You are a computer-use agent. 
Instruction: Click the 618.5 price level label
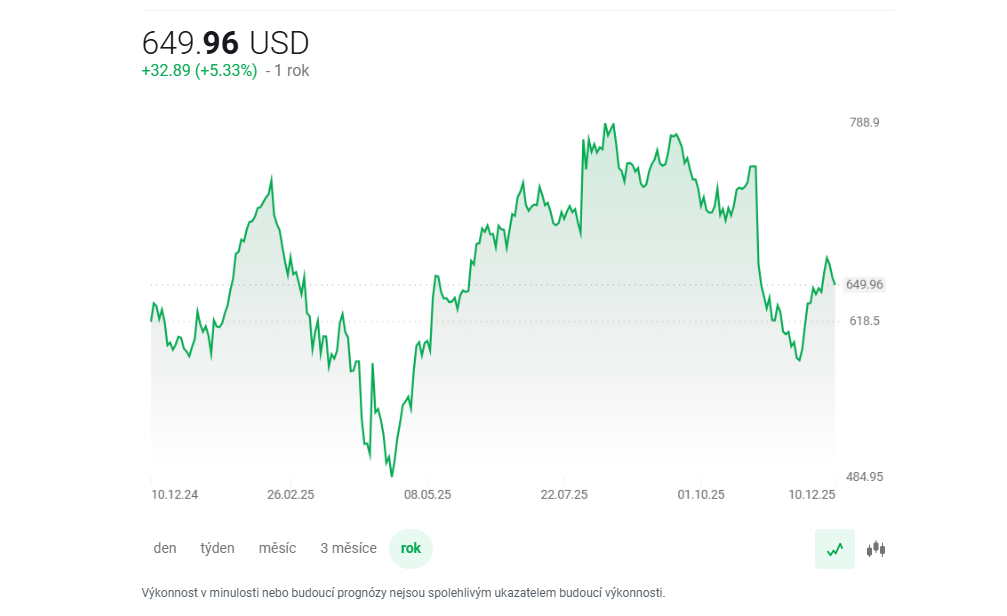click(864, 321)
